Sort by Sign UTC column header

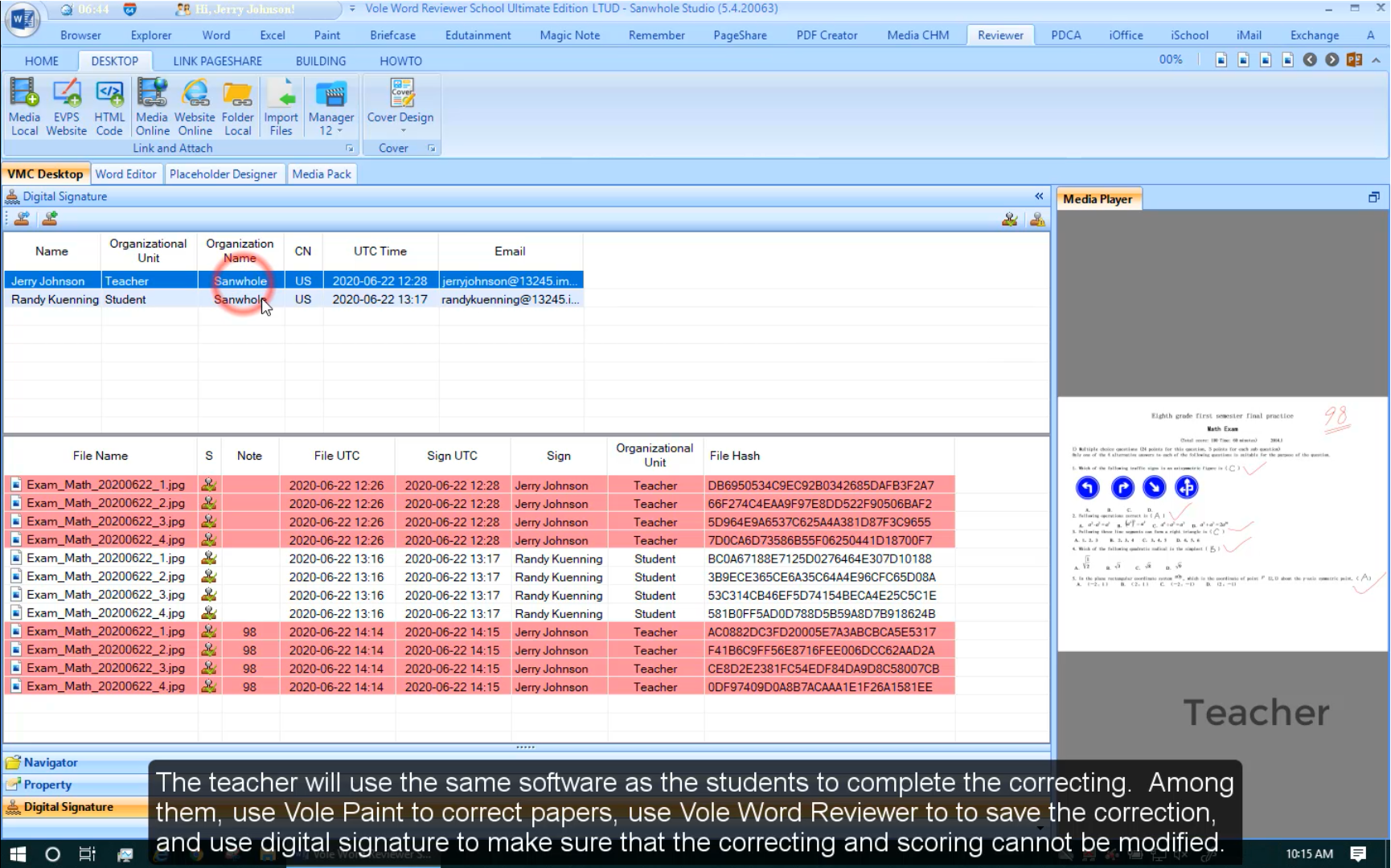pos(452,456)
